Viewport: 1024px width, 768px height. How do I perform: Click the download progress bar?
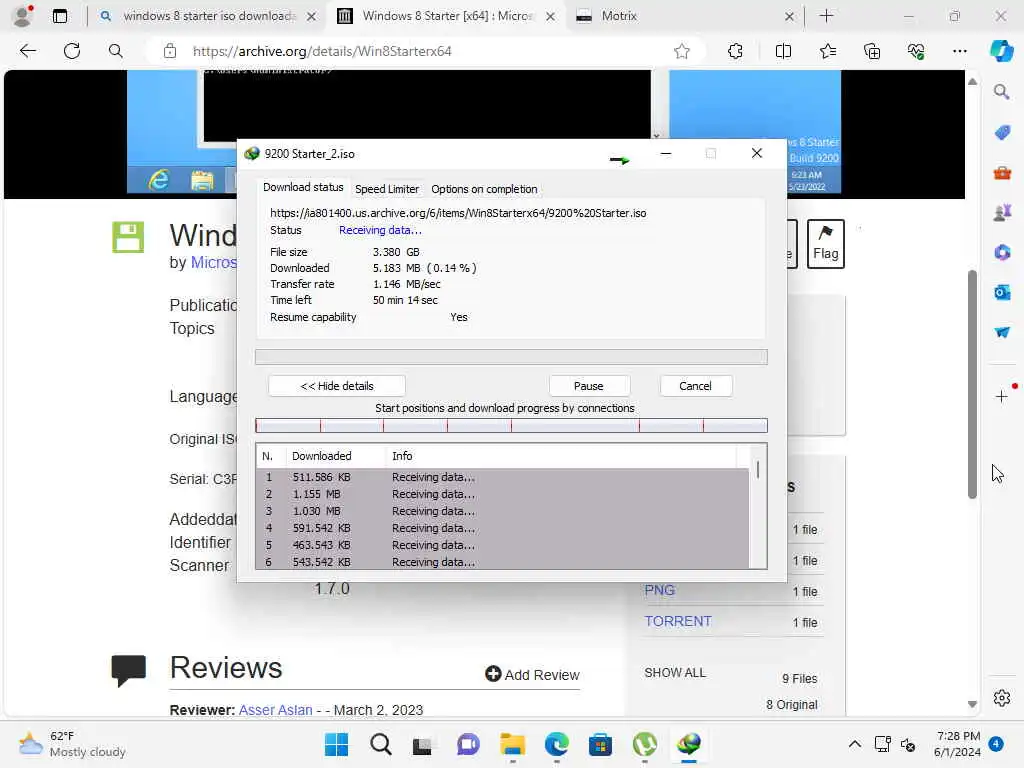click(511, 357)
